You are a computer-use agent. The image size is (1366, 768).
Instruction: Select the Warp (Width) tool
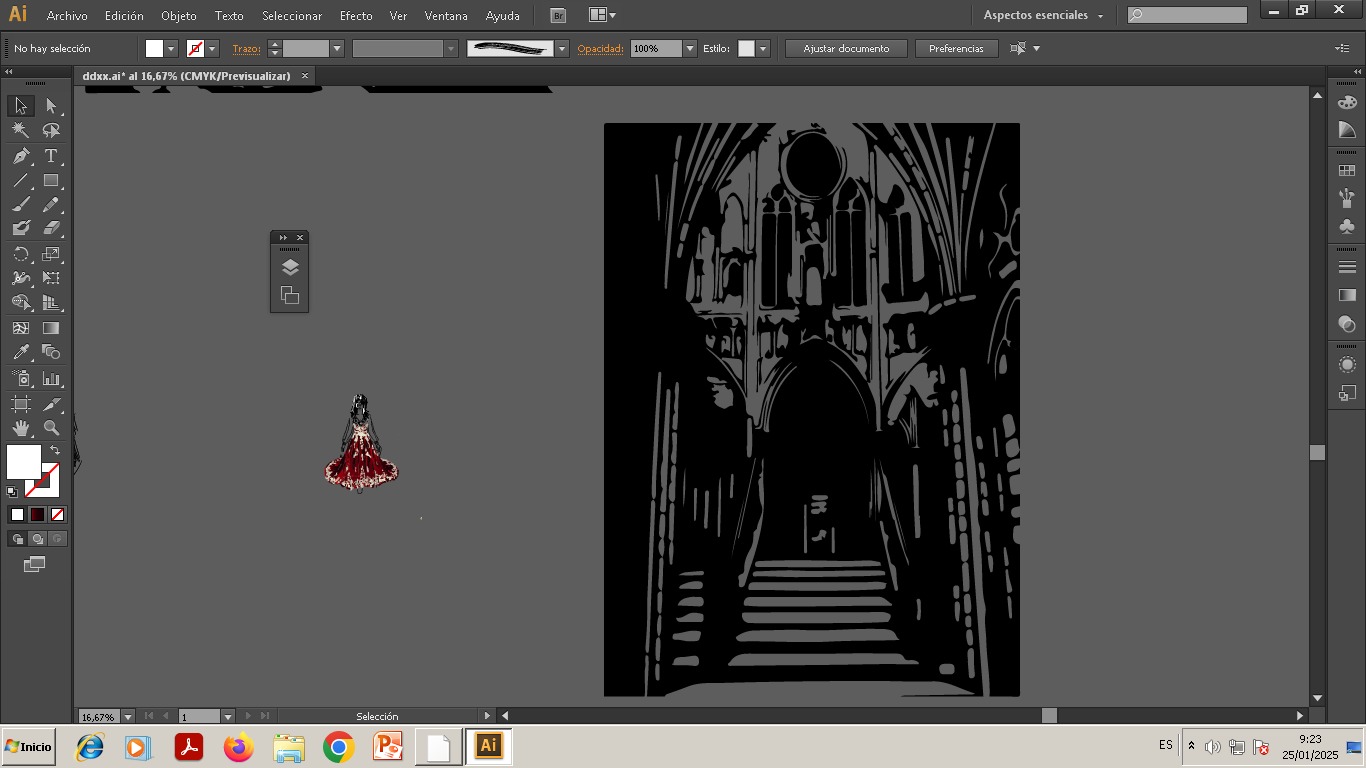(x=20, y=278)
